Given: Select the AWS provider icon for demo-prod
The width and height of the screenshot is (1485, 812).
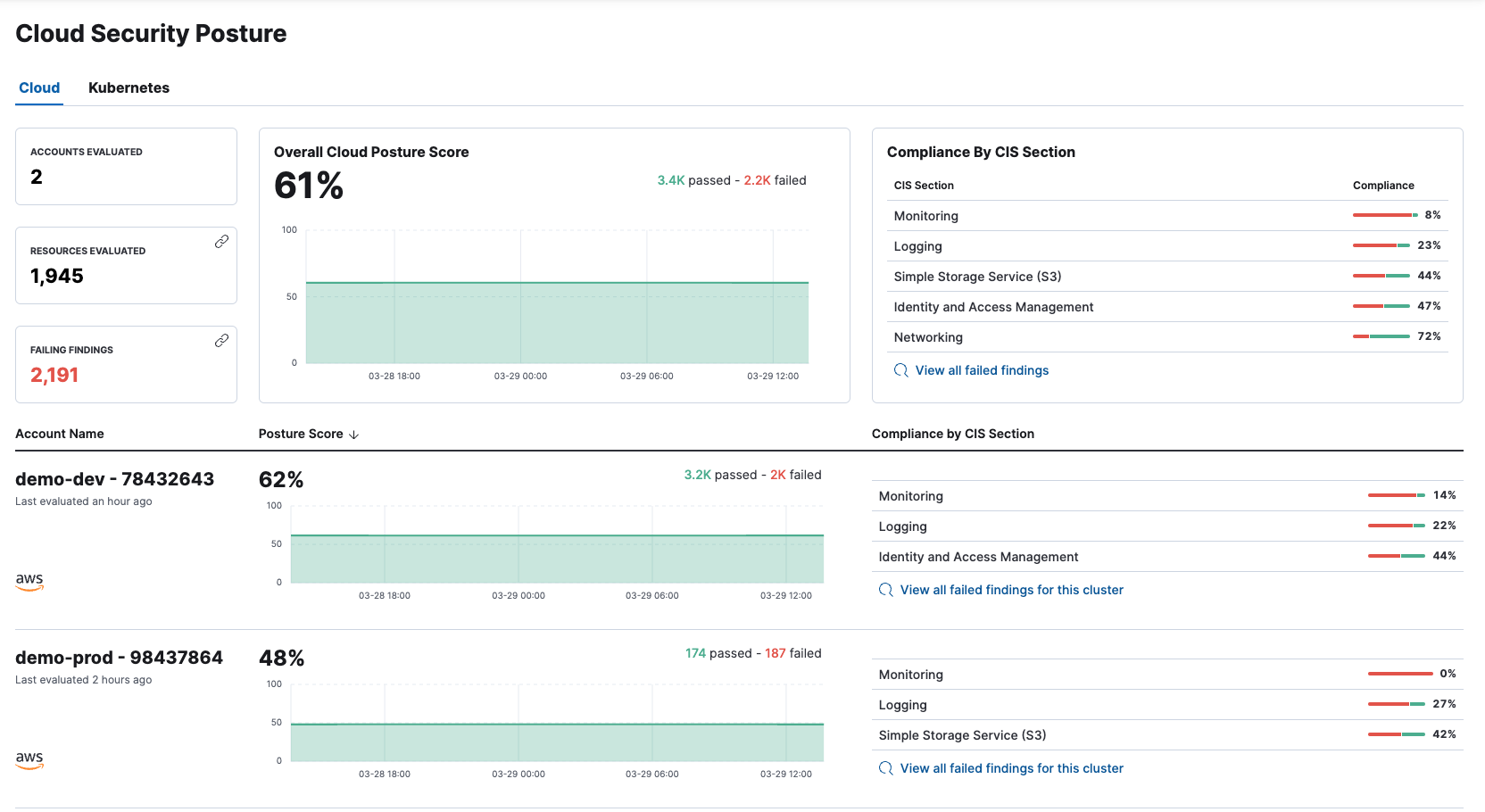Looking at the screenshot, I should [x=29, y=759].
